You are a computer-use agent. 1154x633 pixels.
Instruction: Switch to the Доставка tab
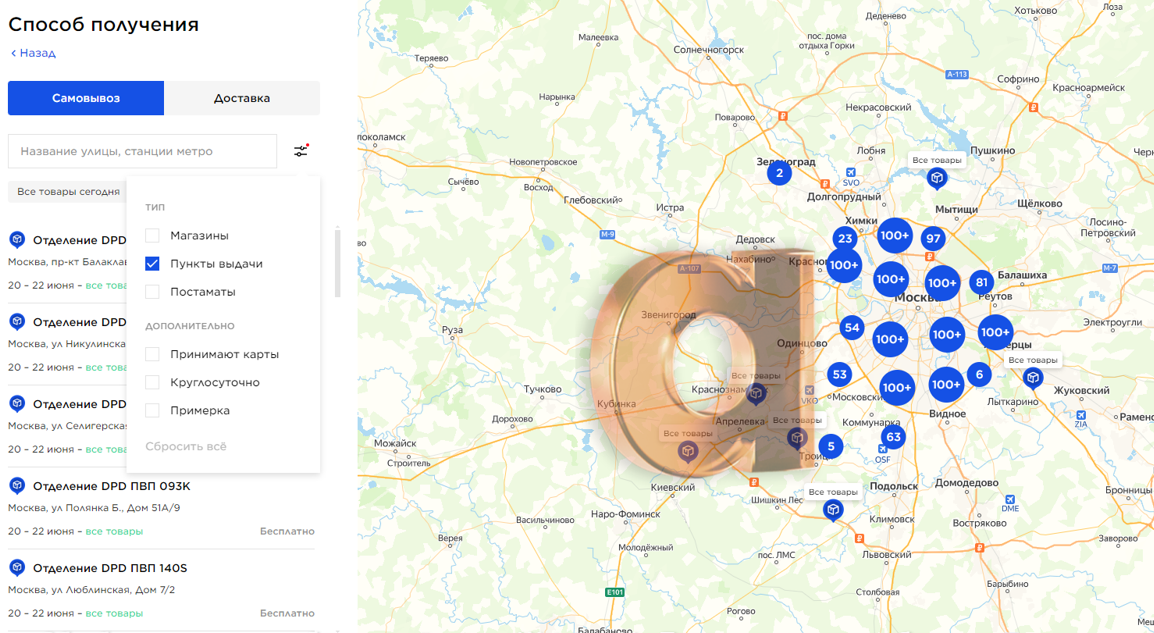point(242,98)
